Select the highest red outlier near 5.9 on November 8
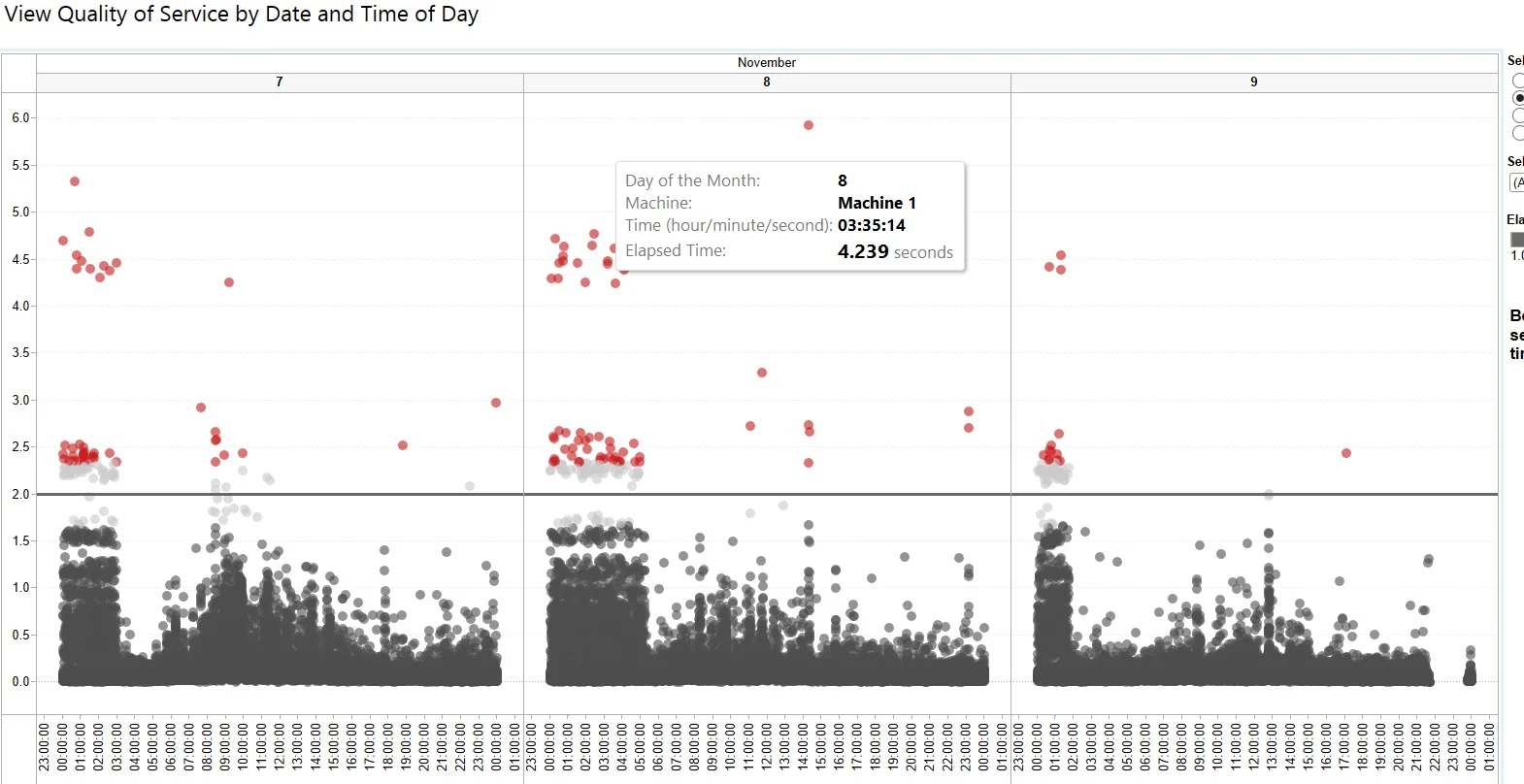The width and height of the screenshot is (1524, 784). (x=809, y=125)
